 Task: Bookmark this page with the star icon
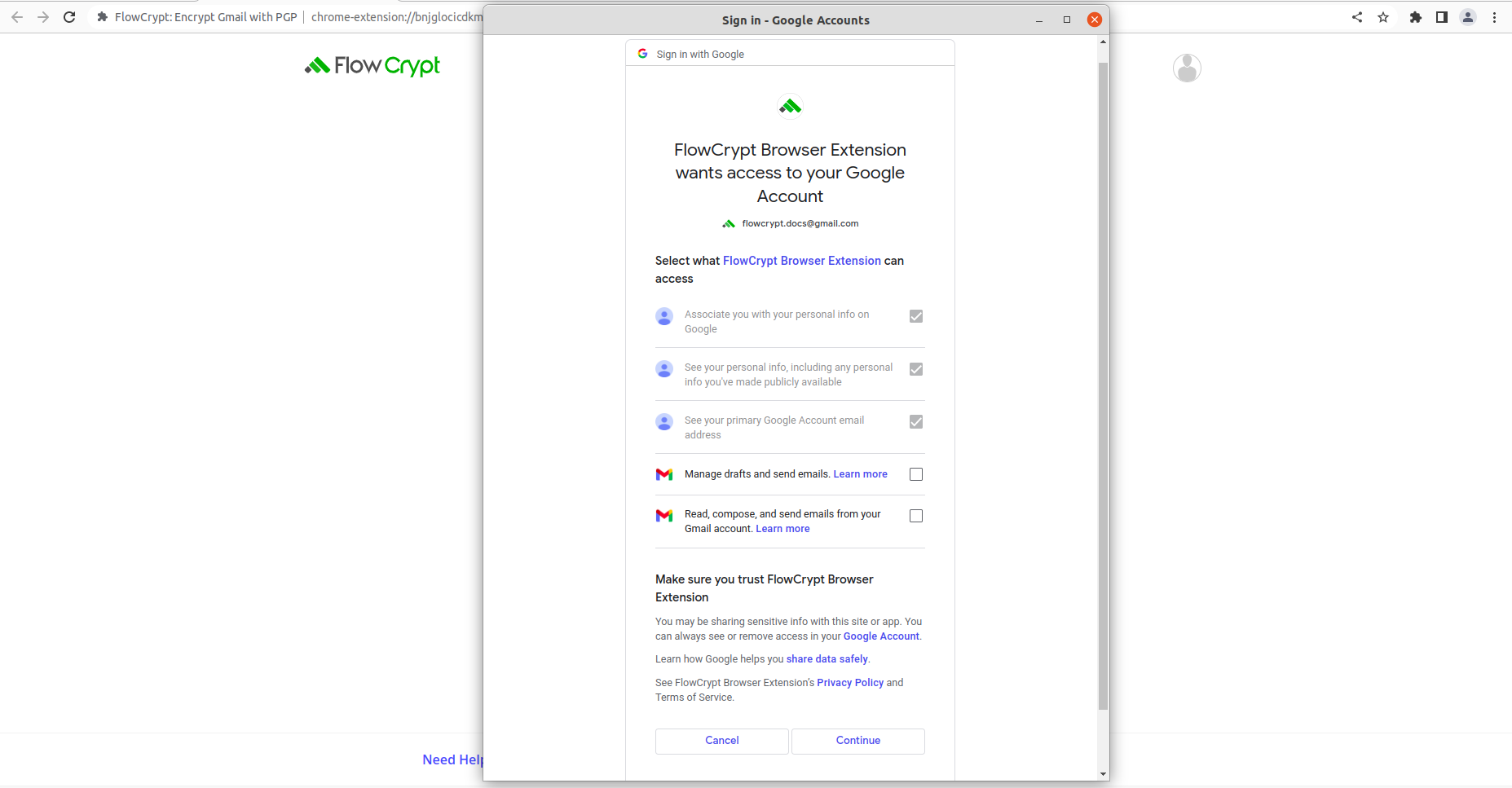point(1383,17)
